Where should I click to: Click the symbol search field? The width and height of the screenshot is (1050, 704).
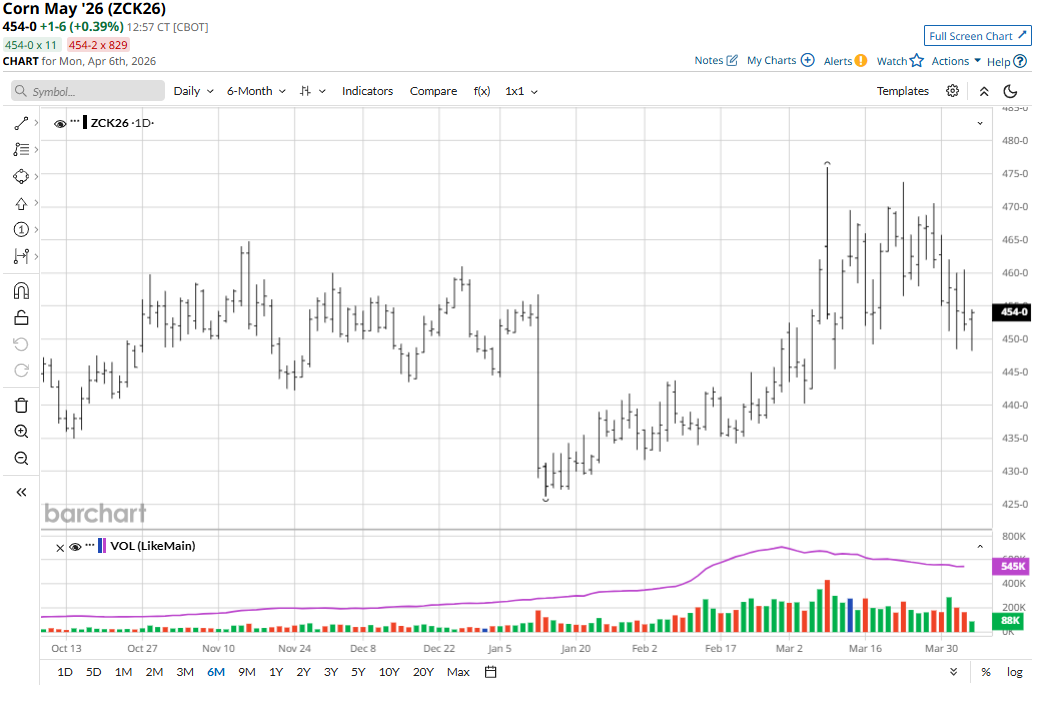[88, 91]
